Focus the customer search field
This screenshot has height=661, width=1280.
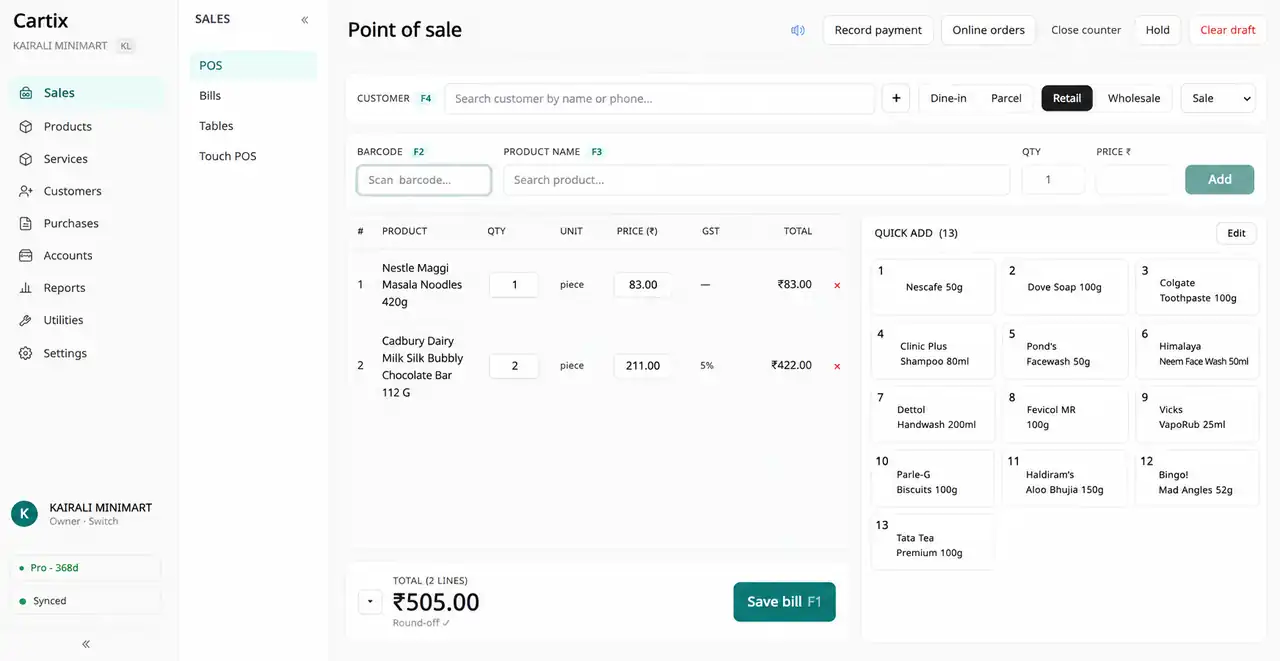(660, 98)
